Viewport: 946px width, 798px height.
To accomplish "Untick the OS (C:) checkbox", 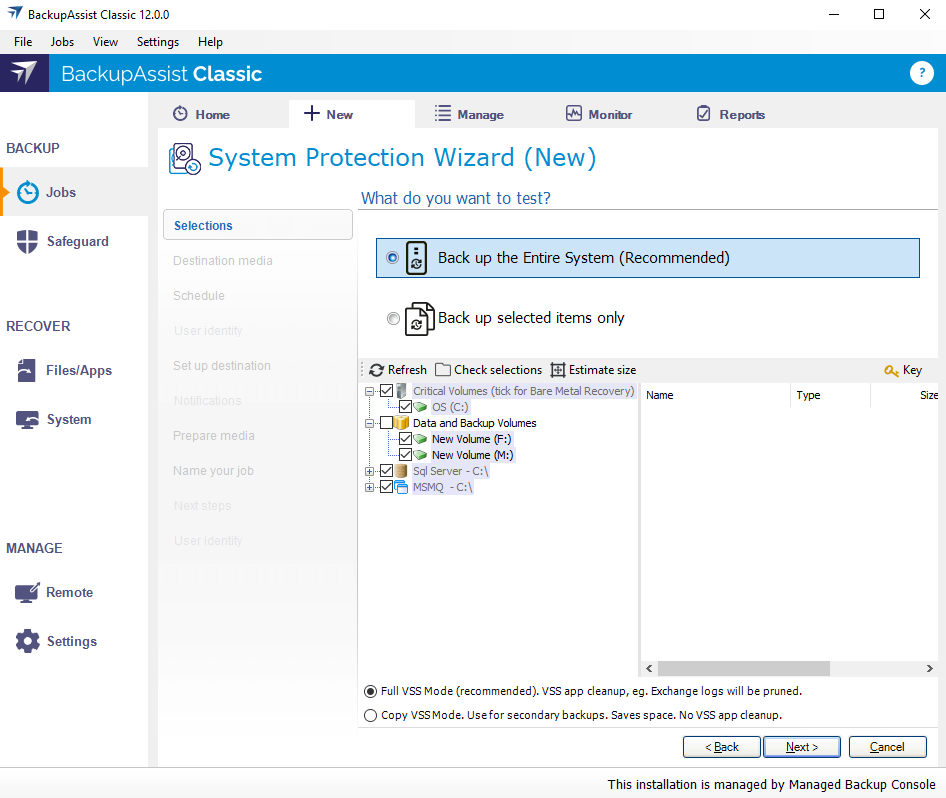I will point(405,407).
